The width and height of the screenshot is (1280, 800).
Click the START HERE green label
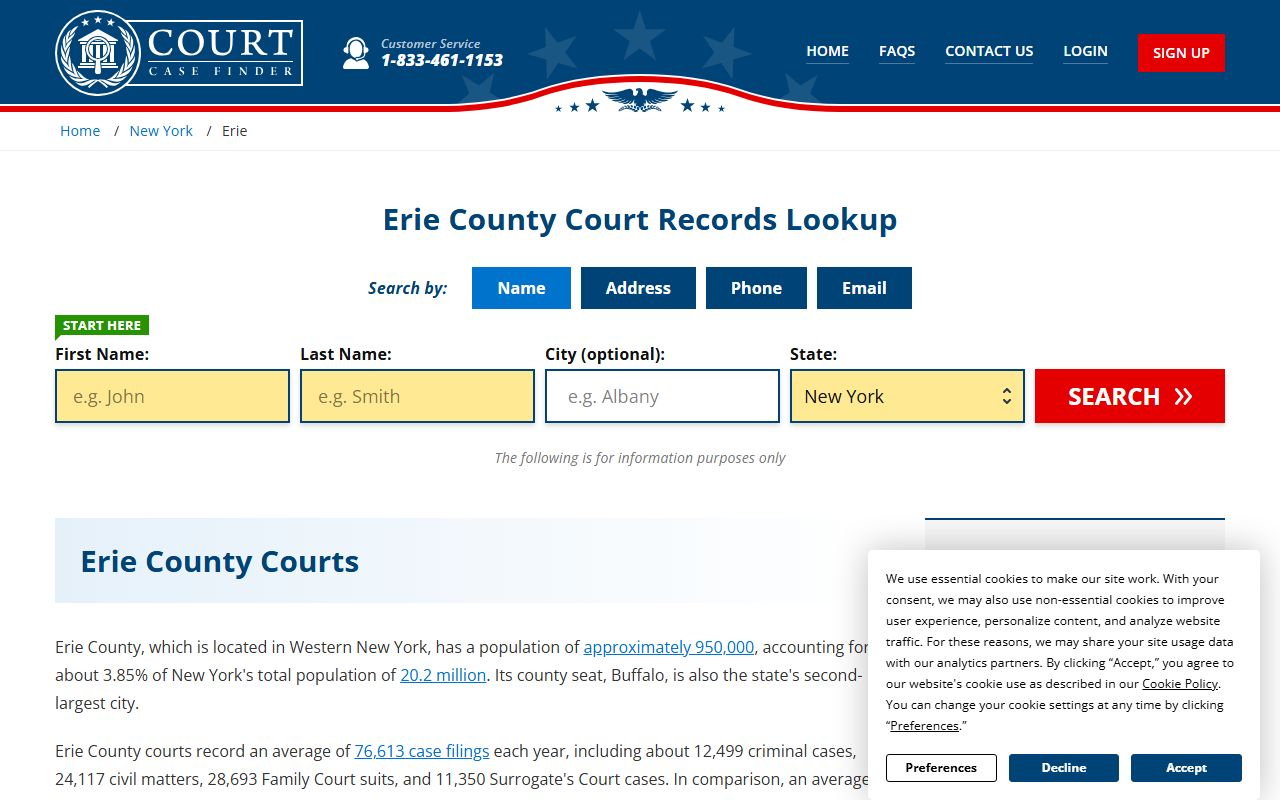point(102,325)
